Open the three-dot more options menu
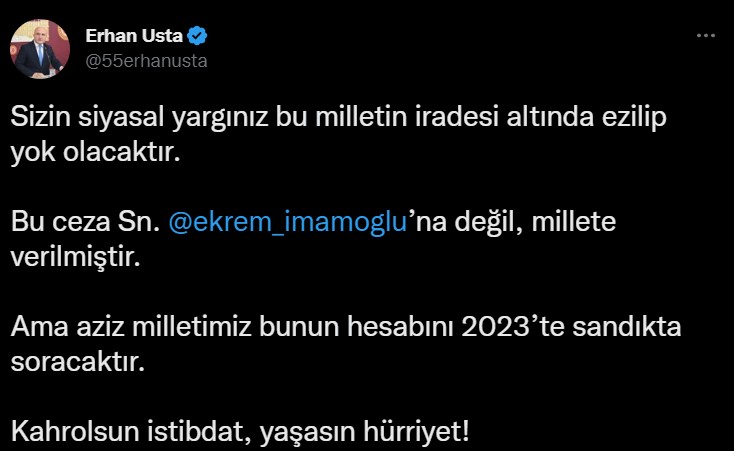 coord(706,35)
